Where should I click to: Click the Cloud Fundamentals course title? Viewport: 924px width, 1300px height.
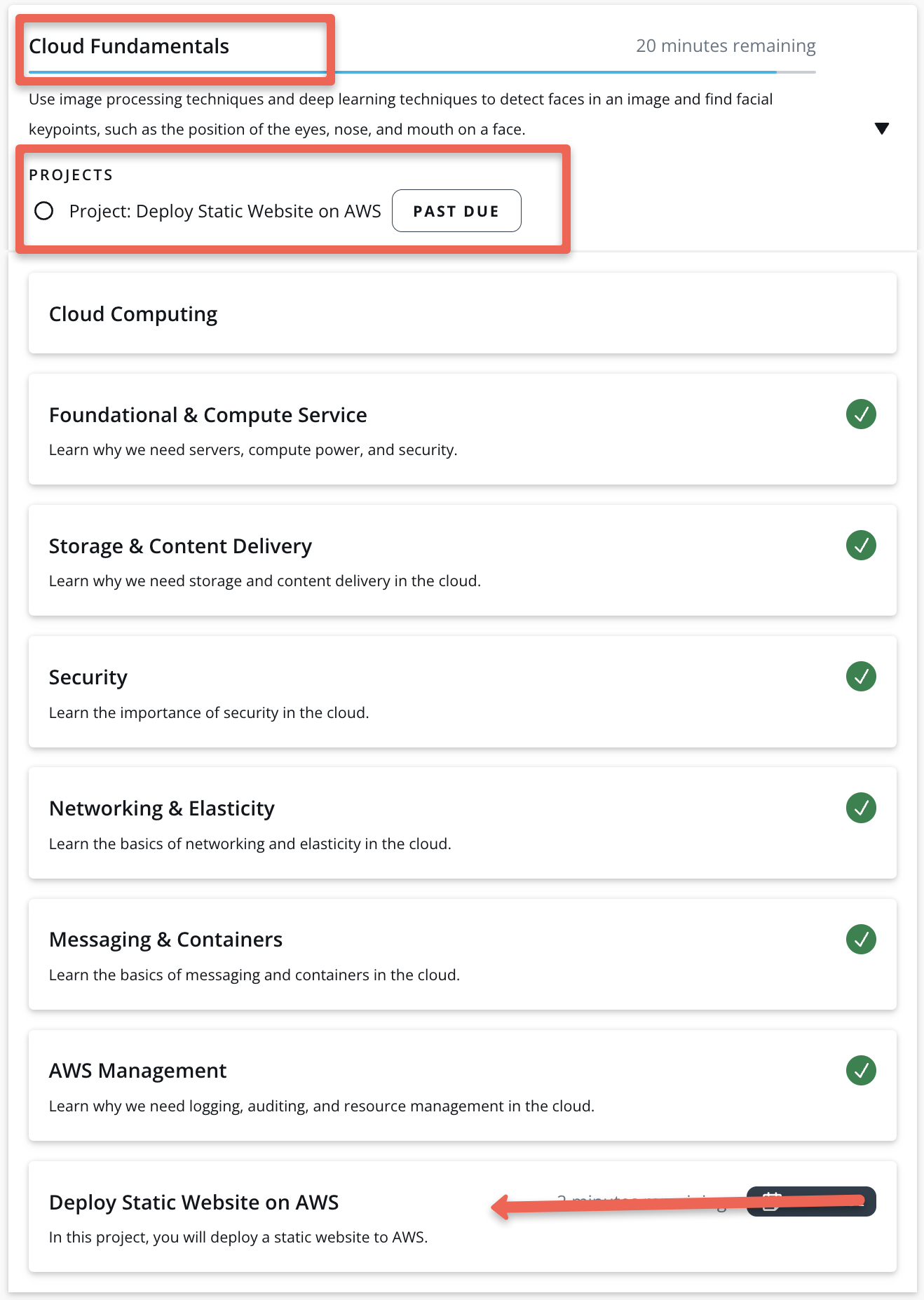[x=129, y=46]
